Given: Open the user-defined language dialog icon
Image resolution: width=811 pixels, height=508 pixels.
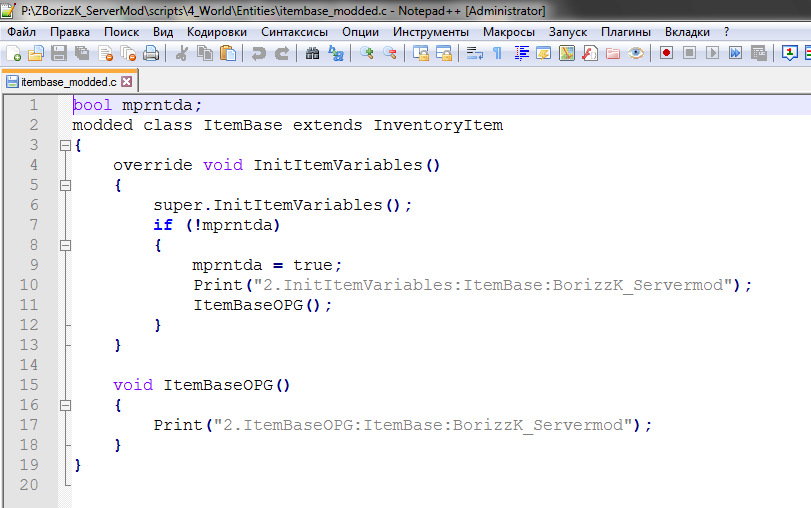Looking at the screenshot, I should 544,53.
